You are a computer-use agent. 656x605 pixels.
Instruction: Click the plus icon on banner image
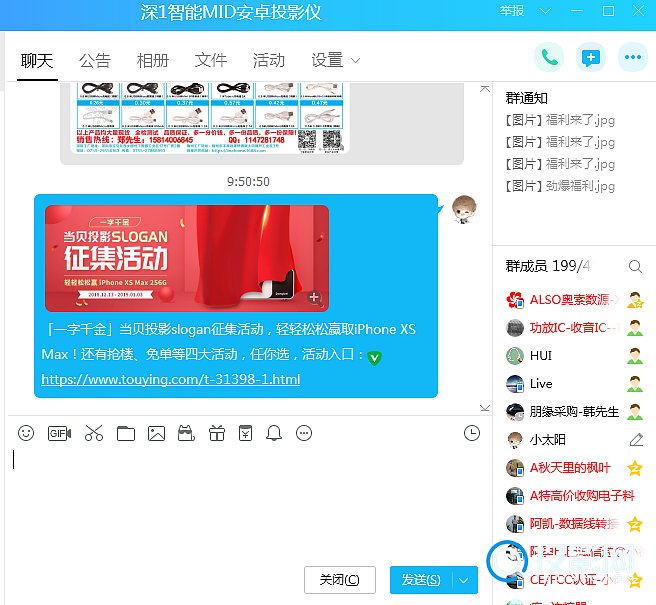pos(314,297)
